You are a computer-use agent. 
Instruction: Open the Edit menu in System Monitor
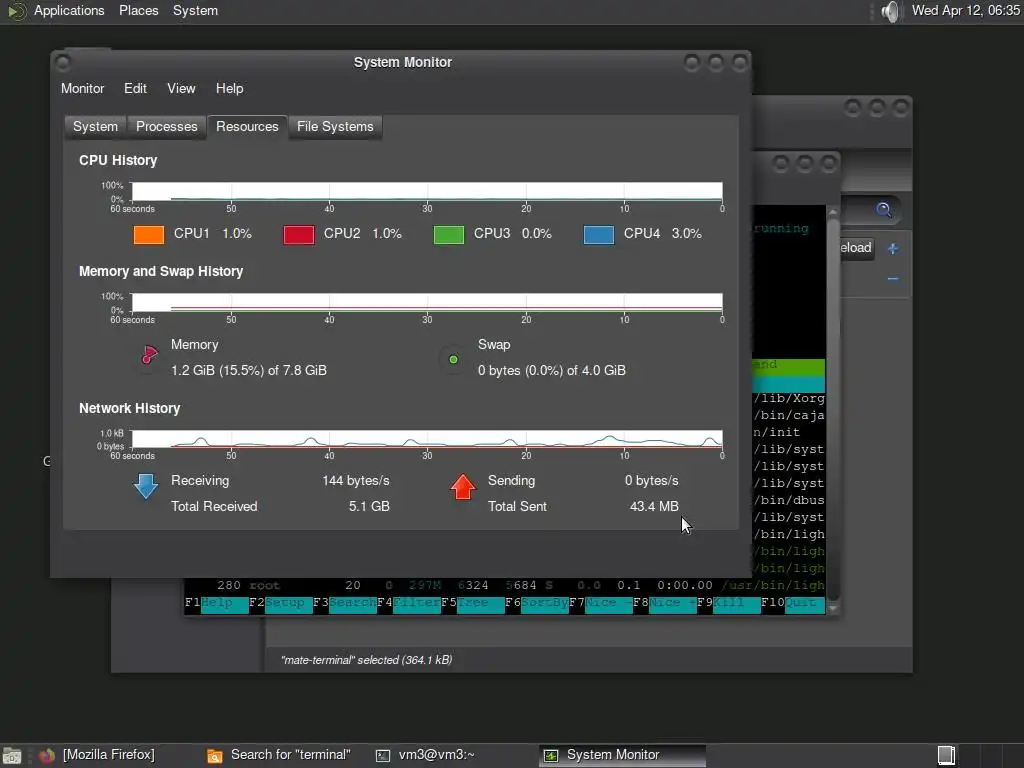[135, 88]
